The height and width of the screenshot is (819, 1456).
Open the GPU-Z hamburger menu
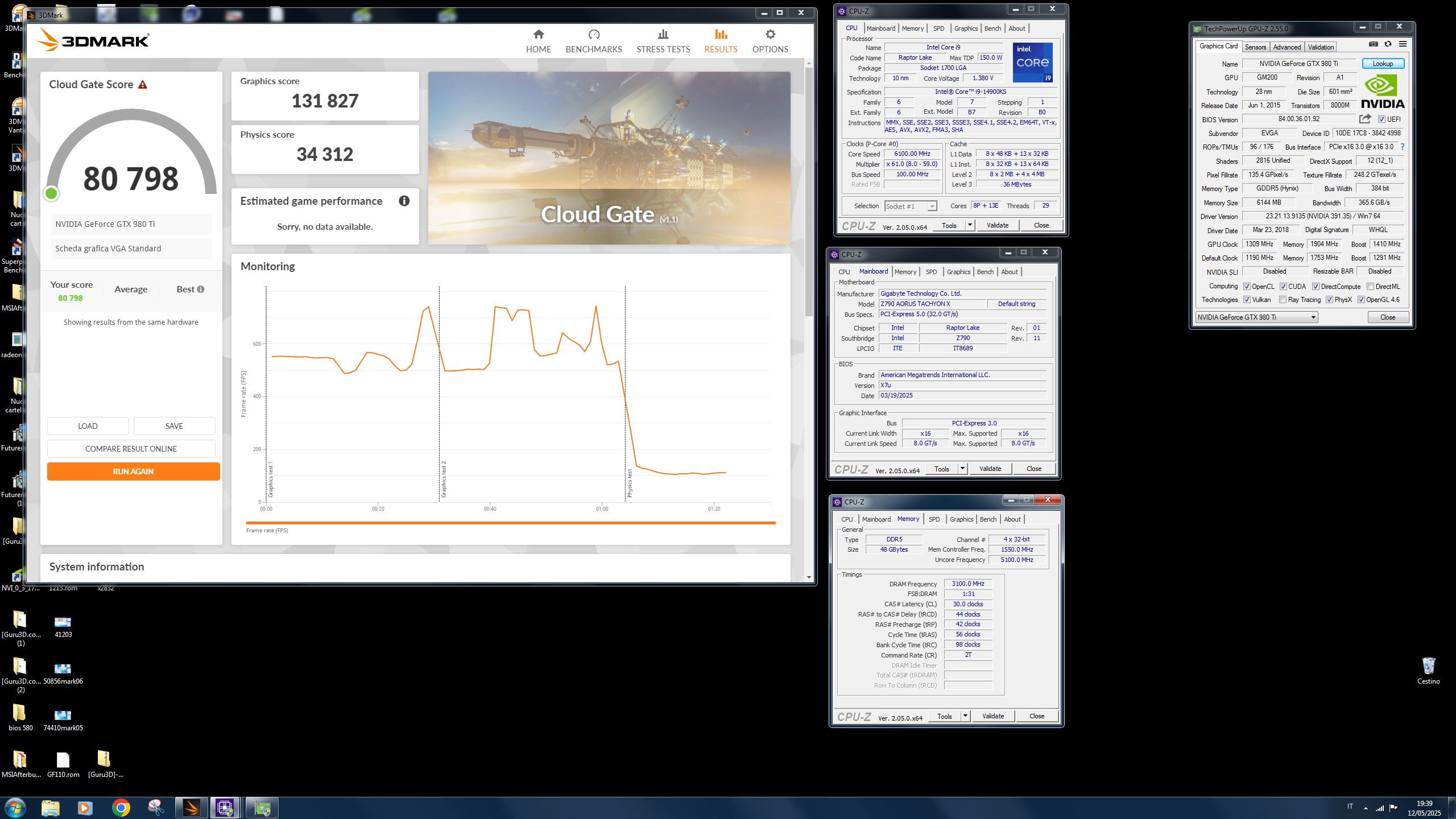click(x=1403, y=44)
